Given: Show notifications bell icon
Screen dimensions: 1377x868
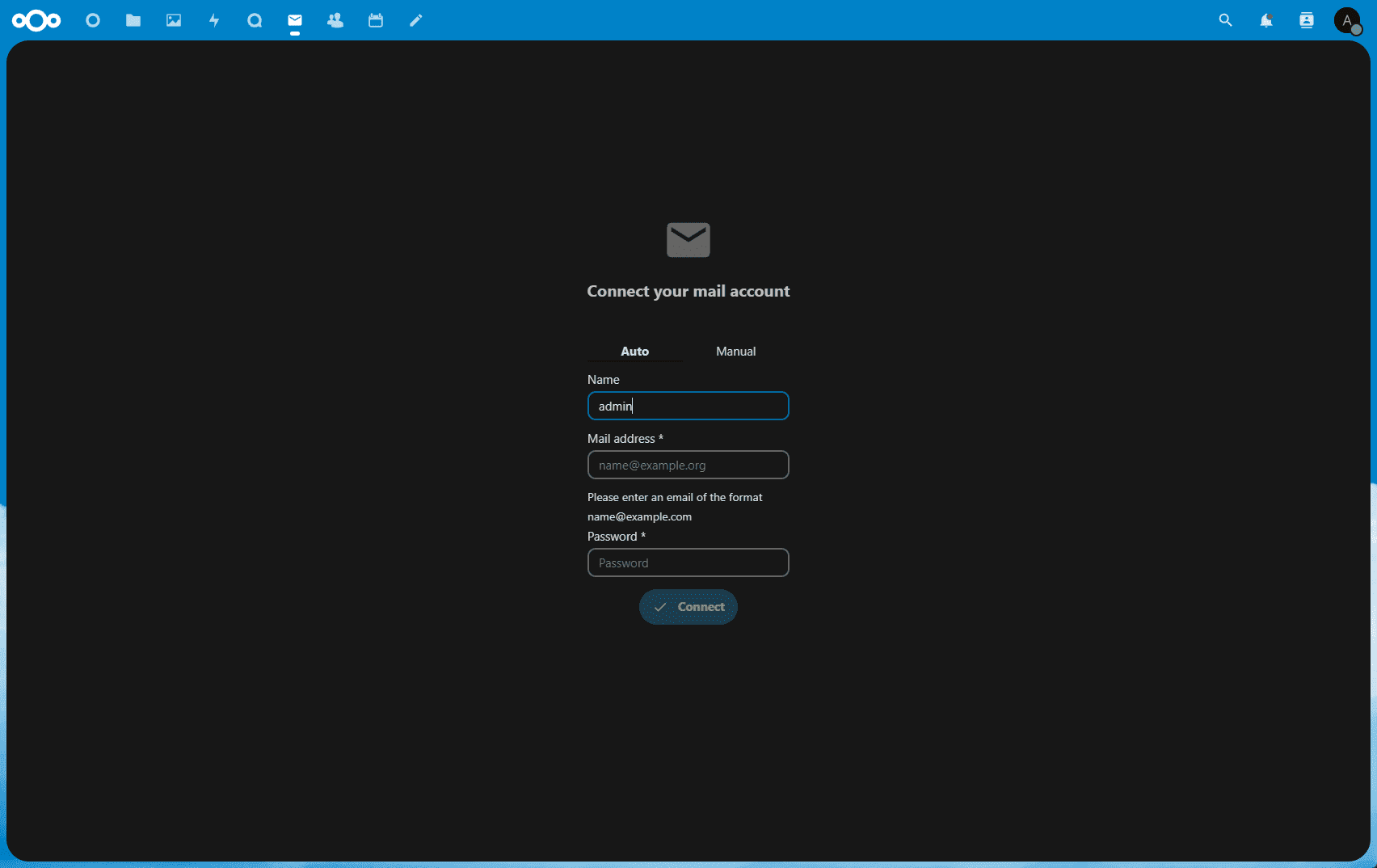Looking at the screenshot, I should 1266,20.
